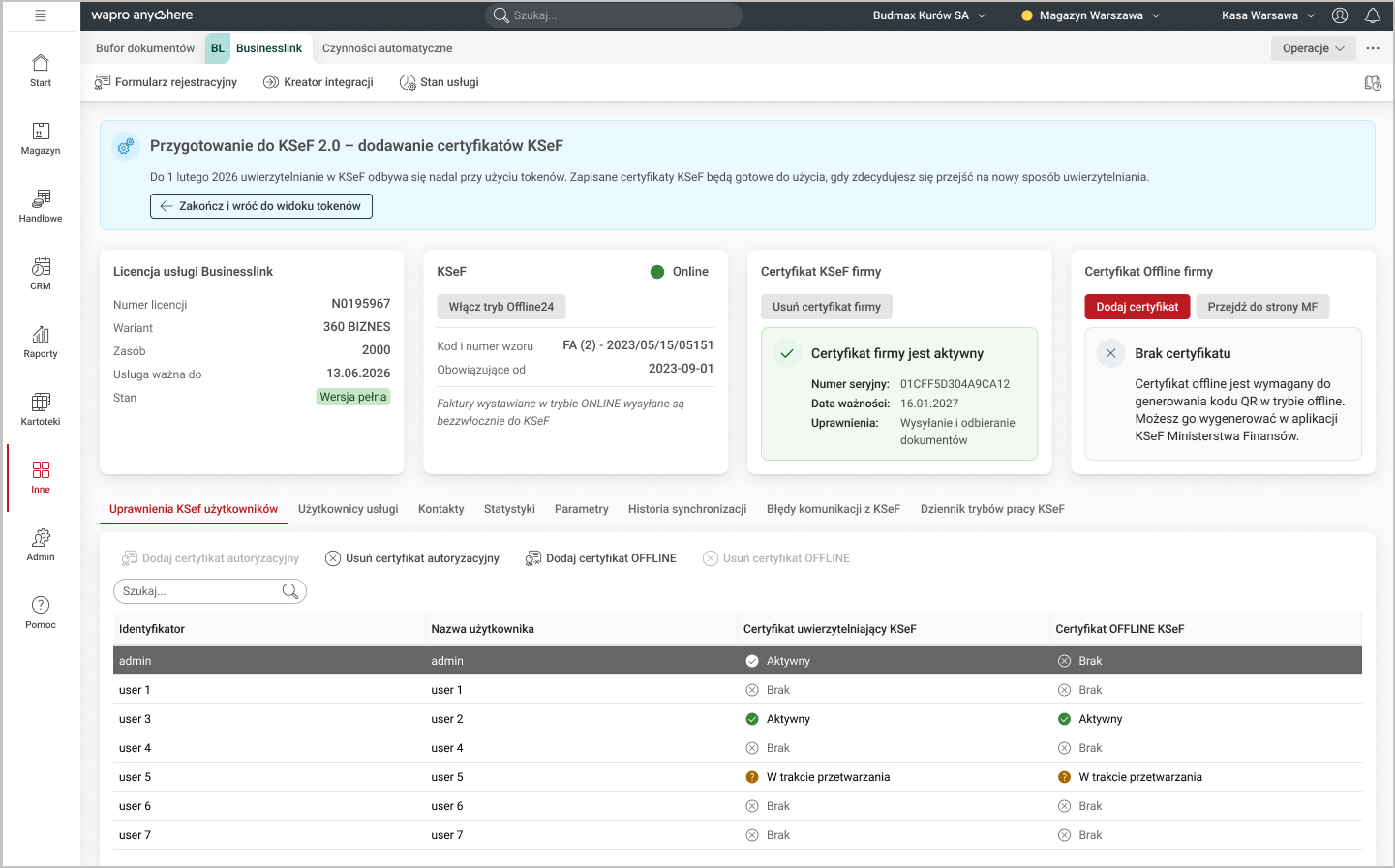Open the Raporty chart icon
Viewport: 1395px width, 868px height.
point(41,342)
